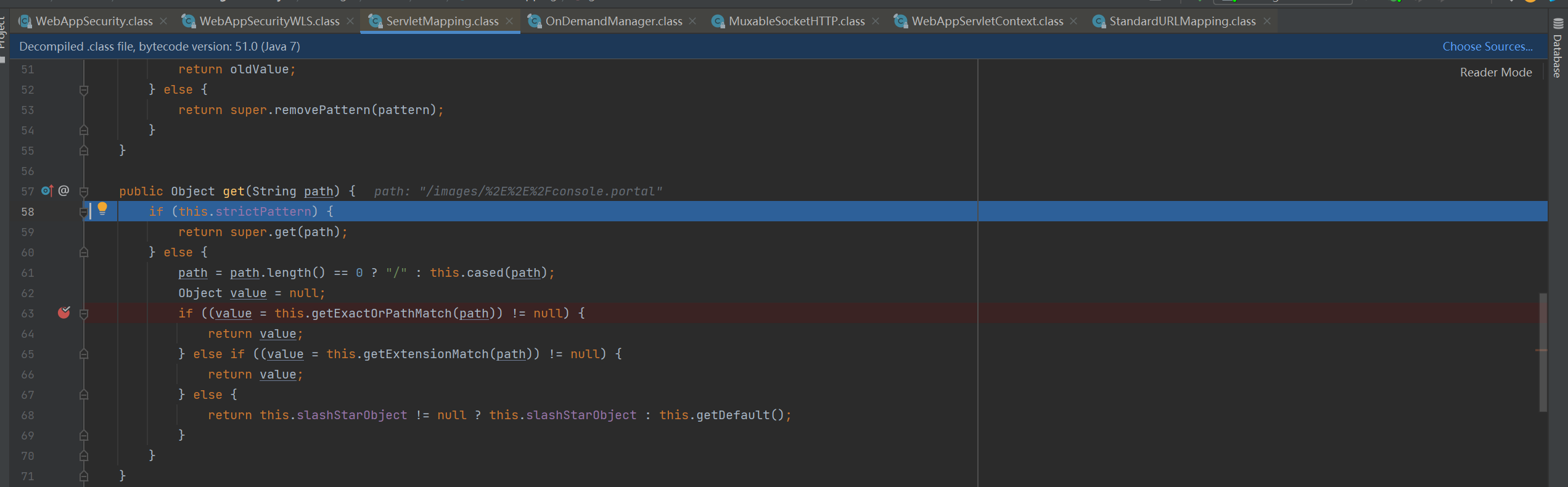Viewport: 1568px width, 487px height.
Task: Click line number 61 in the gutter
Action: 28,272
